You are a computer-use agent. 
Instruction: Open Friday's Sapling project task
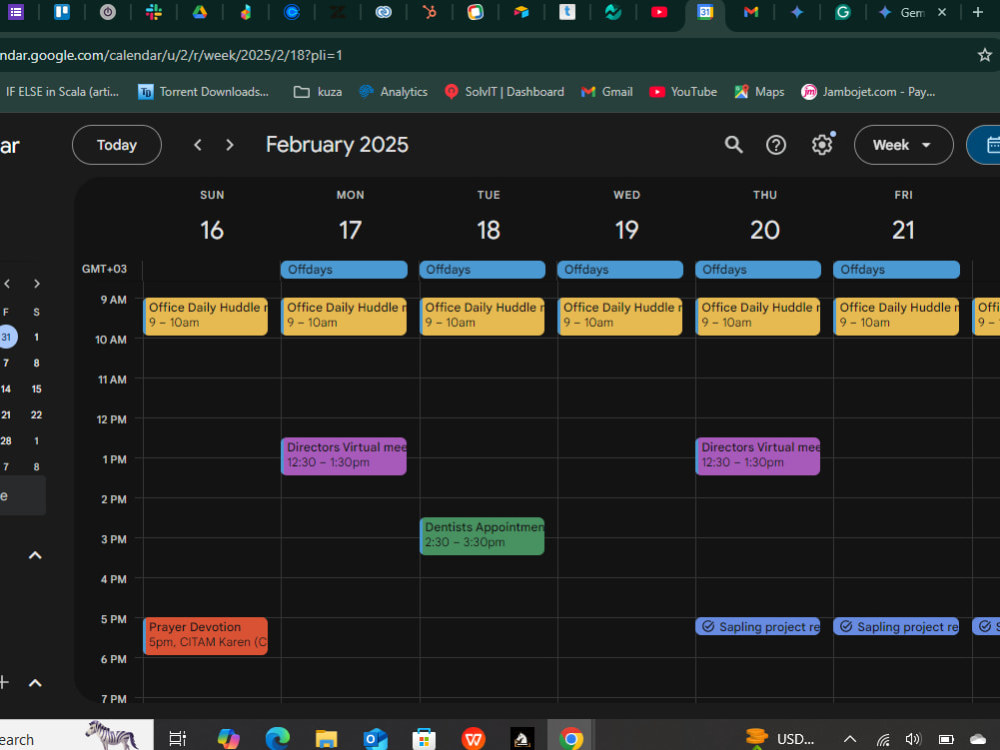[x=896, y=626]
